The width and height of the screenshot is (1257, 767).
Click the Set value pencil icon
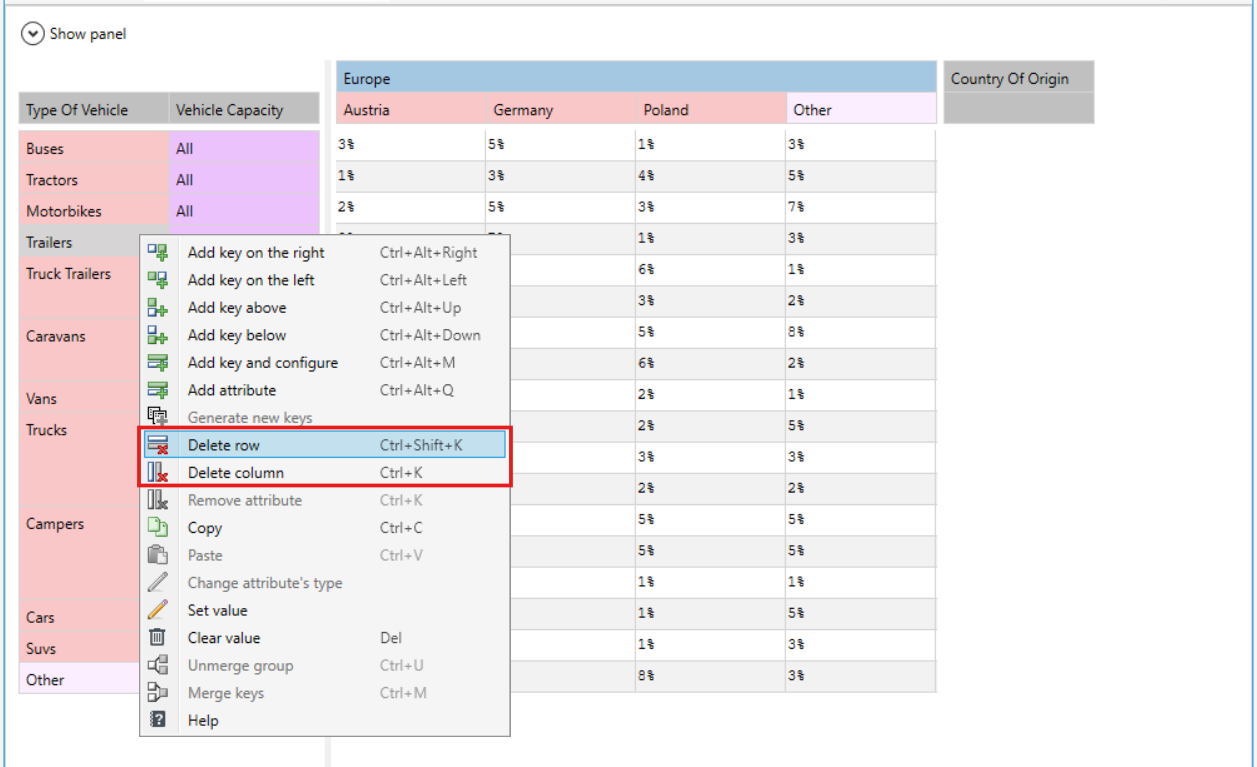tap(157, 610)
